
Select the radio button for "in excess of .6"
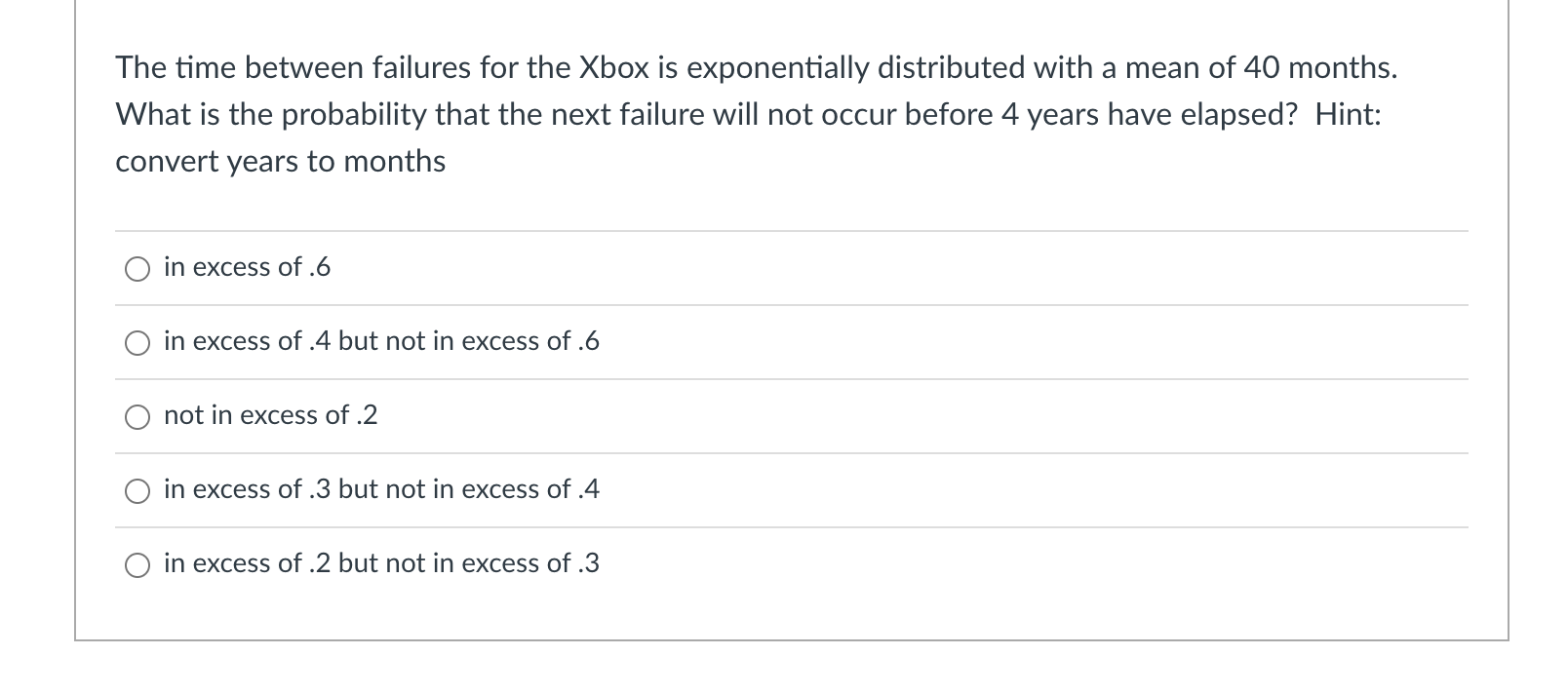click(138, 269)
